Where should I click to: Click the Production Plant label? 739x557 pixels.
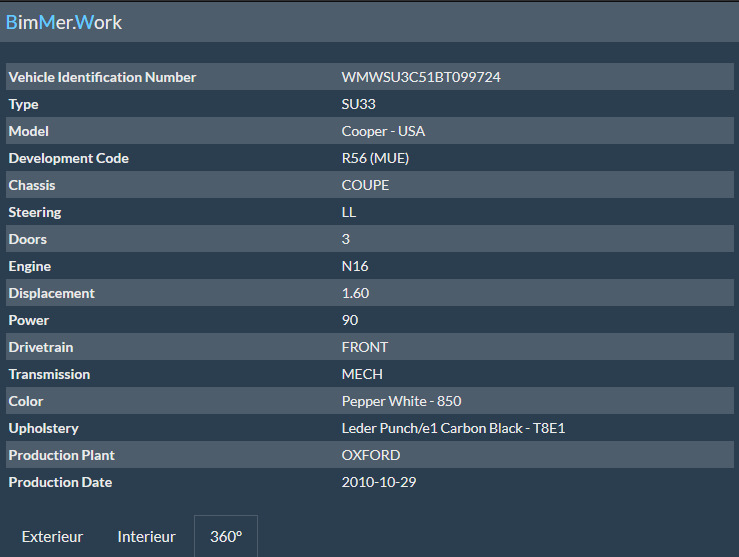tap(62, 455)
